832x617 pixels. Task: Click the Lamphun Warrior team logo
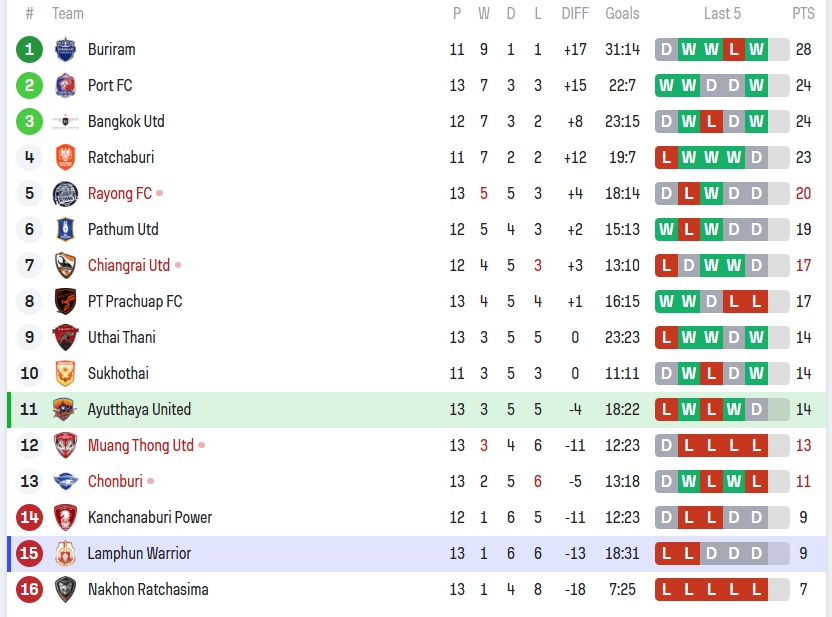pyautogui.click(x=65, y=553)
